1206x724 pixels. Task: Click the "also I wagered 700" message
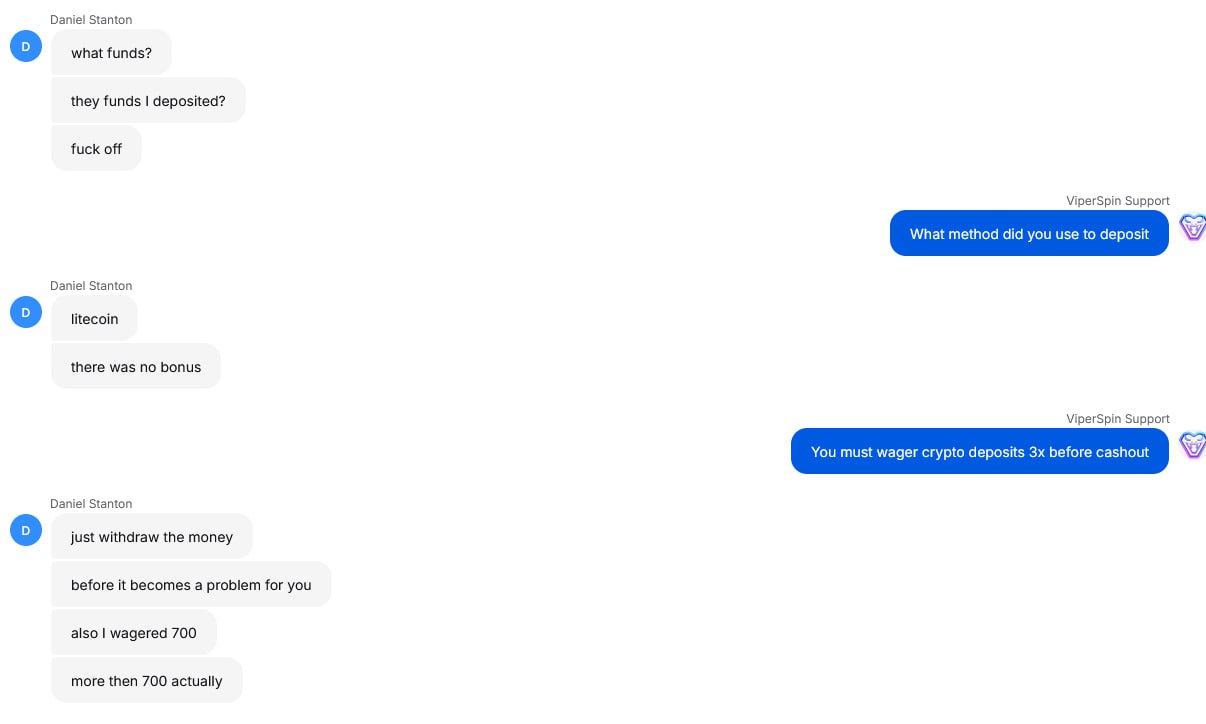134,633
